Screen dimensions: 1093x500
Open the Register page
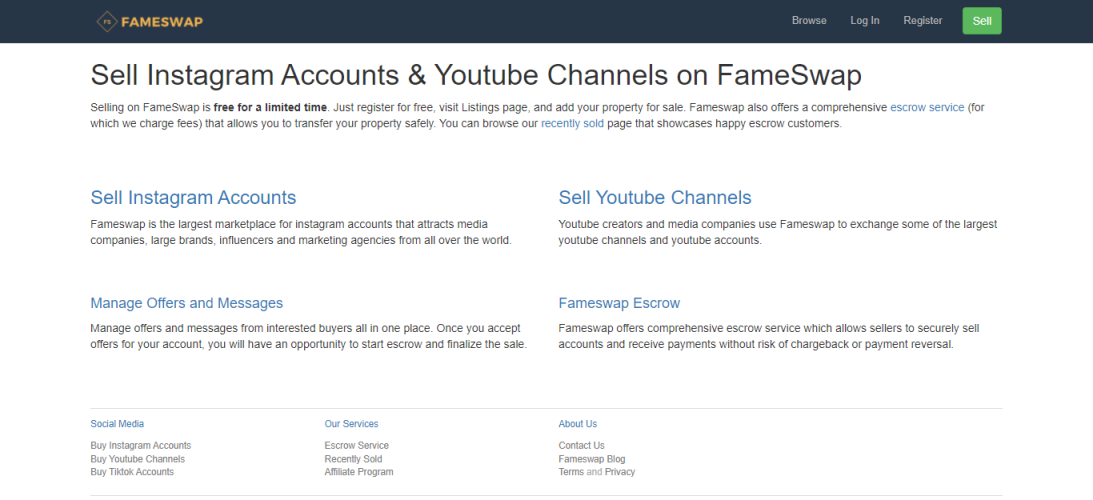(923, 21)
